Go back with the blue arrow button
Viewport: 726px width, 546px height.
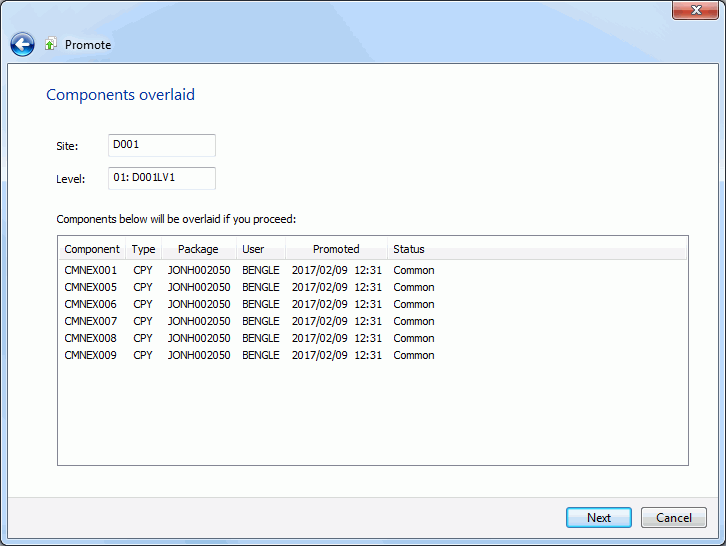tap(22, 45)
